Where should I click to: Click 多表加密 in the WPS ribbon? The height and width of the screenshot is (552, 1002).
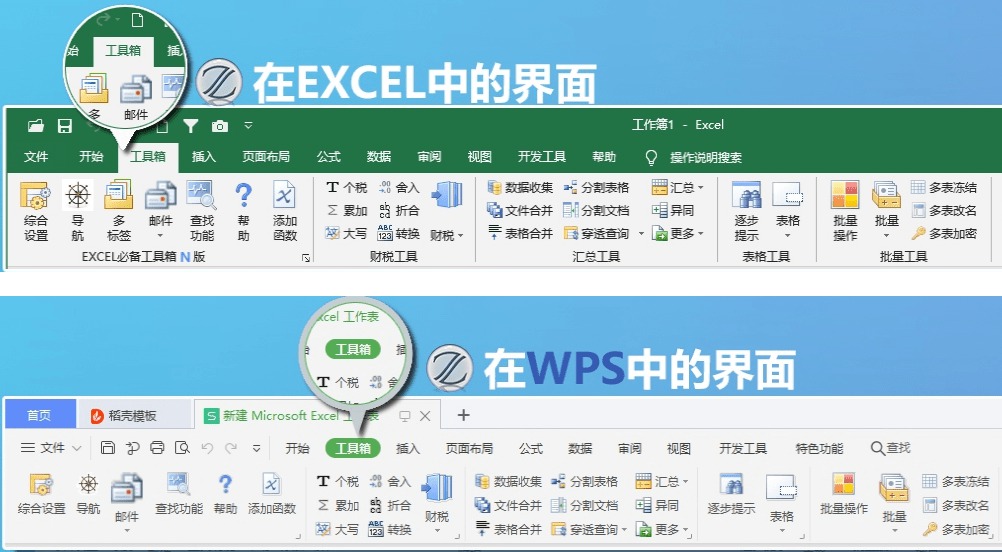click(x=956, y=529)
